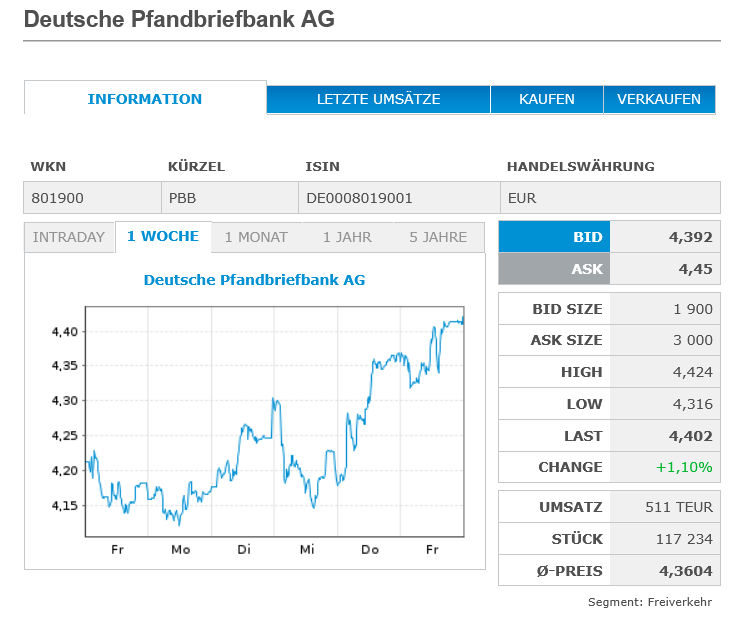The height and width of the screenshot is (617, 736).
Task: Select the Intraday chart range
Action: point(69,237)
